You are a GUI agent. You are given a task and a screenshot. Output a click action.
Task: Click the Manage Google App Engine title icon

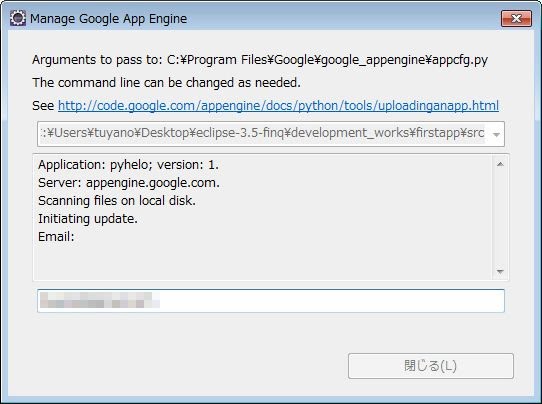tap(18, 18)
